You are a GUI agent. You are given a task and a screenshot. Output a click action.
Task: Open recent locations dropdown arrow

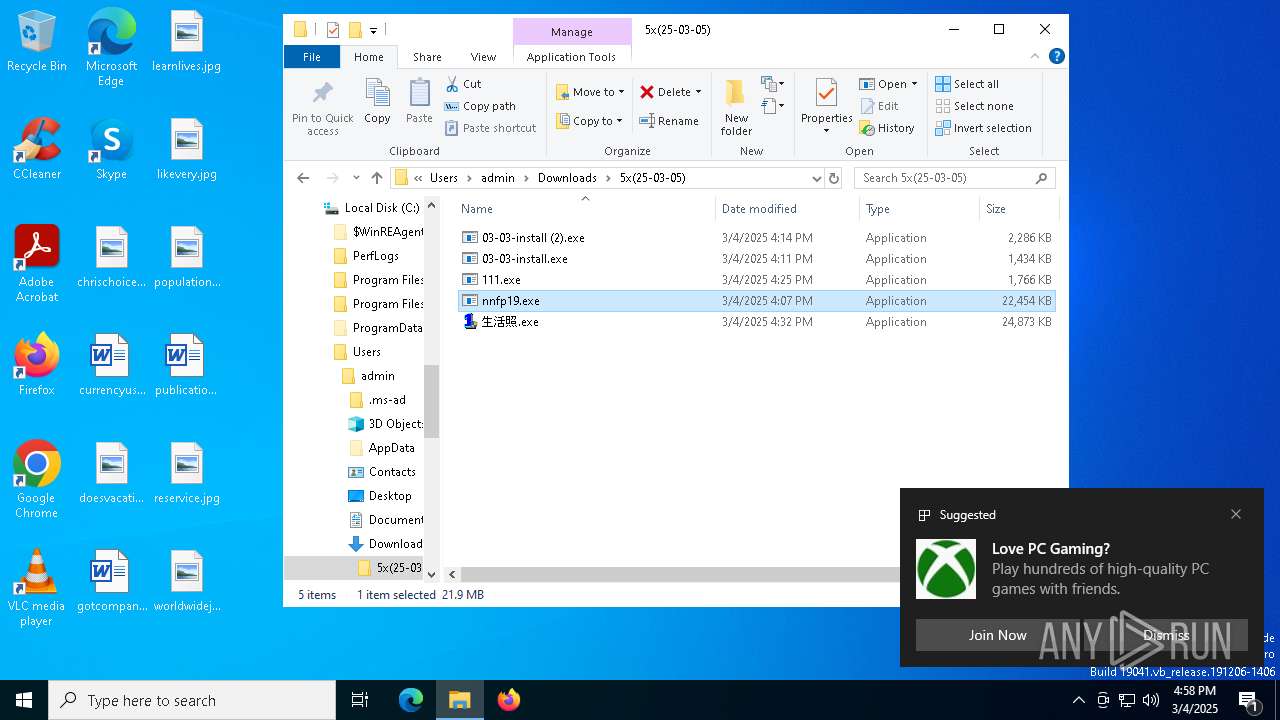(x=356, y=178)
